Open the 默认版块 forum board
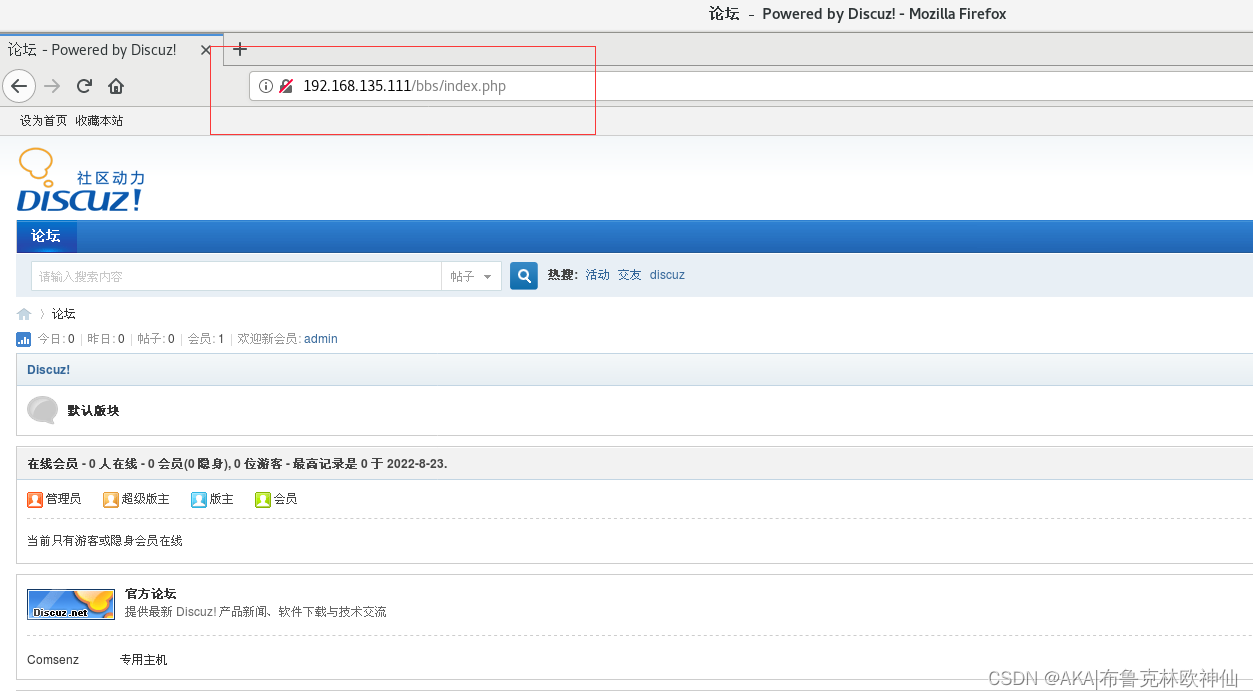Screen dimensions: 1253x699 tap(93, 411)
